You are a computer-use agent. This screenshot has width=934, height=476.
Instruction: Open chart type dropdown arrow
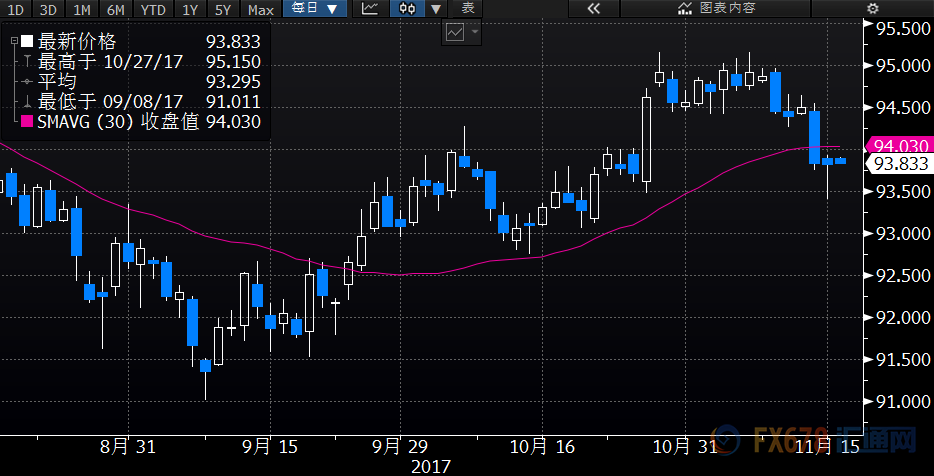pyautogui.click(x=437, y=9)
